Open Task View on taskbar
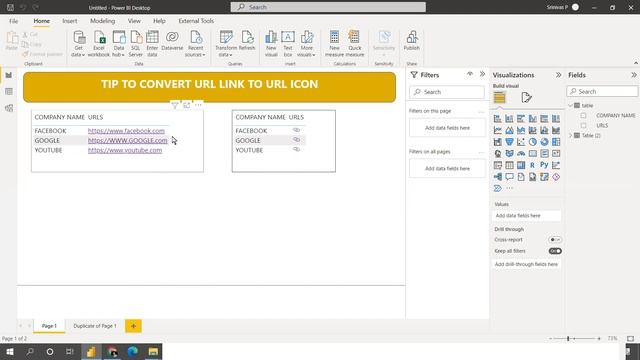This screenshot has height=360, width=640. [x=70, y=351]
